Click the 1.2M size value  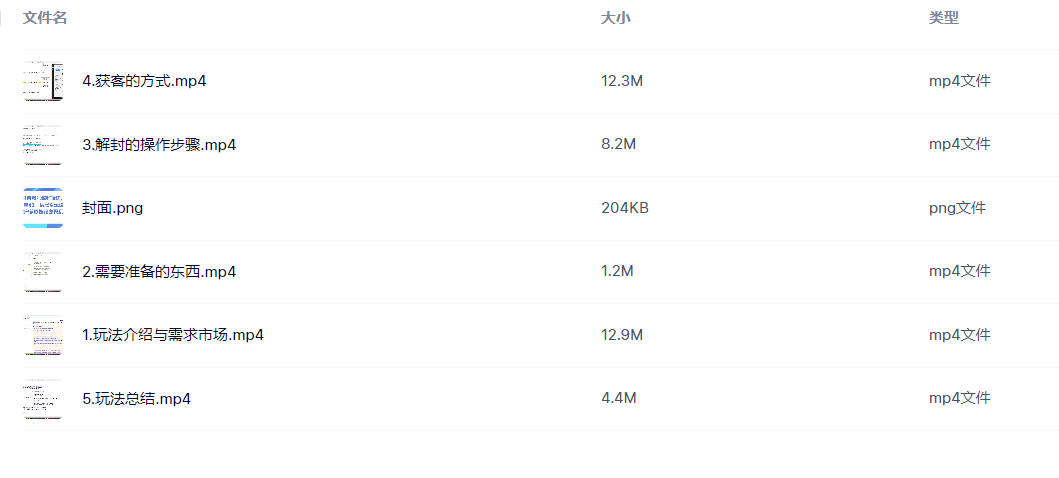(617, 272)
